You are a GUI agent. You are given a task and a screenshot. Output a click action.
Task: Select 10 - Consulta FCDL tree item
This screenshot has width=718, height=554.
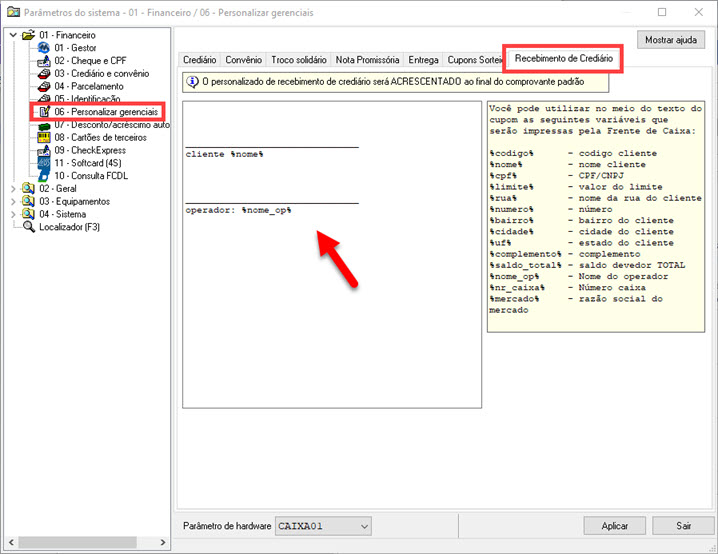coord(91,176)
